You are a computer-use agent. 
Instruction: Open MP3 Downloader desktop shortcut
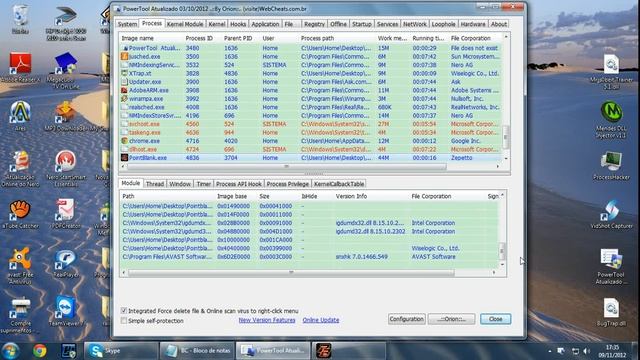pyautogui.click(x=66, y=117)
